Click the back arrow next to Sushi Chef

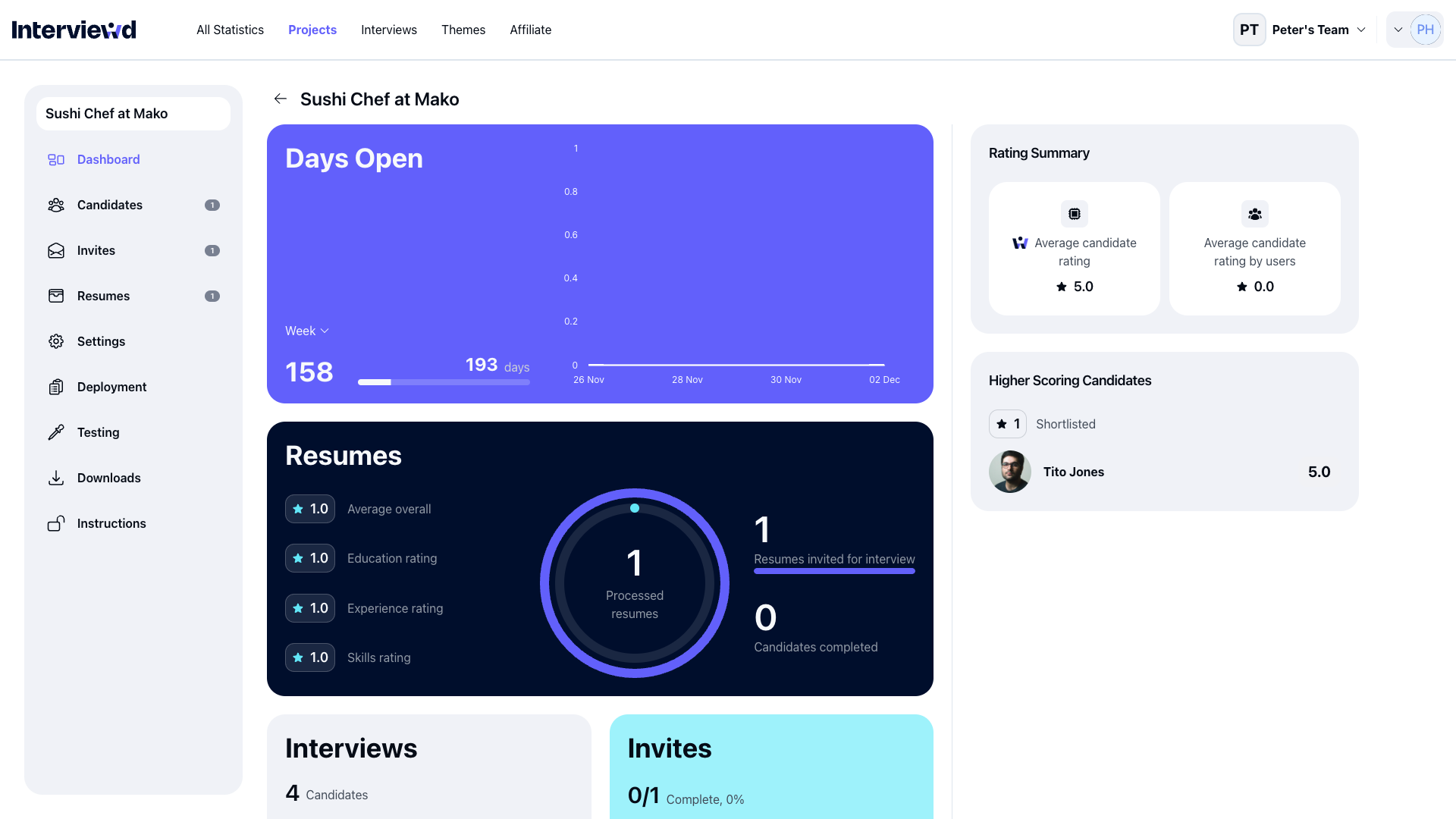pos(281,99)
